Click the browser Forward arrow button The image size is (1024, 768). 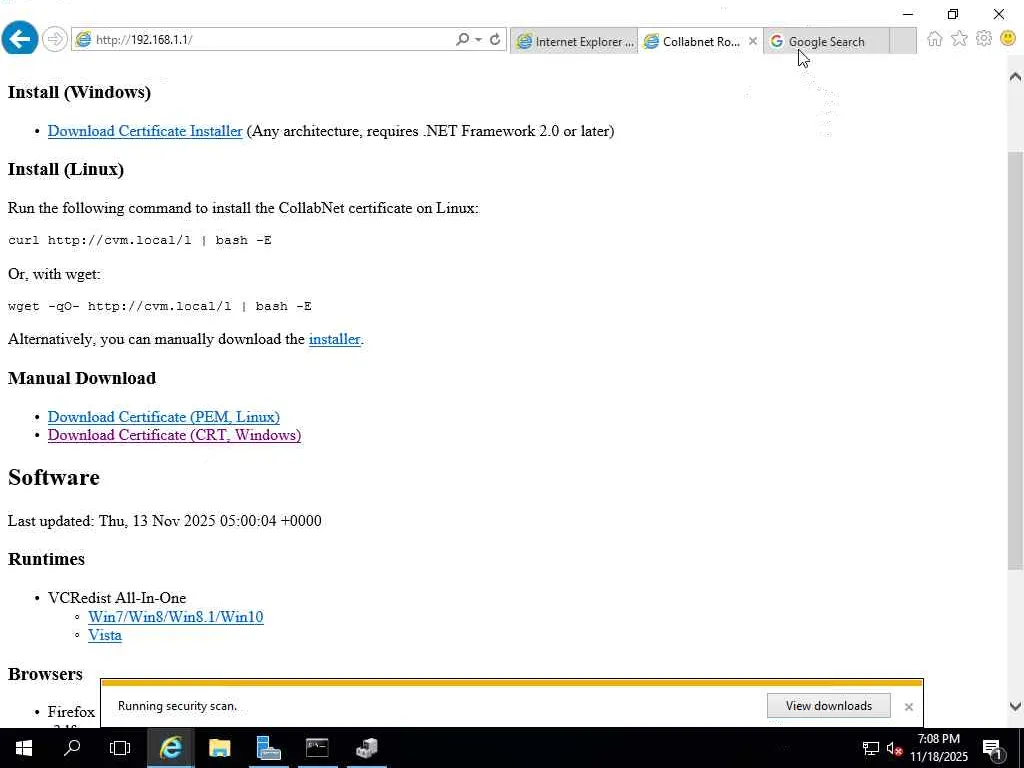pos(55,39)
